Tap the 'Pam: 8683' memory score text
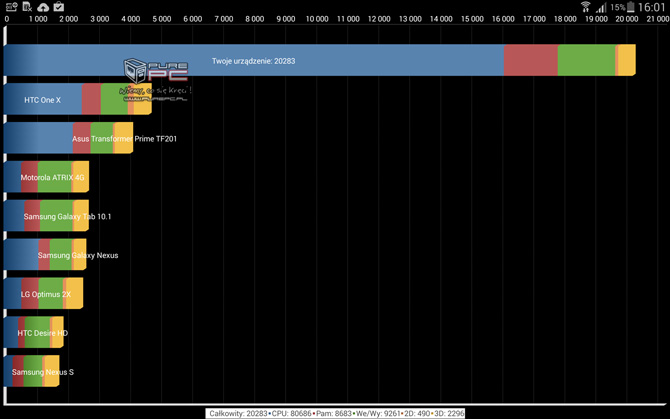This screenshot has height=419, width=670. [334, 413]
